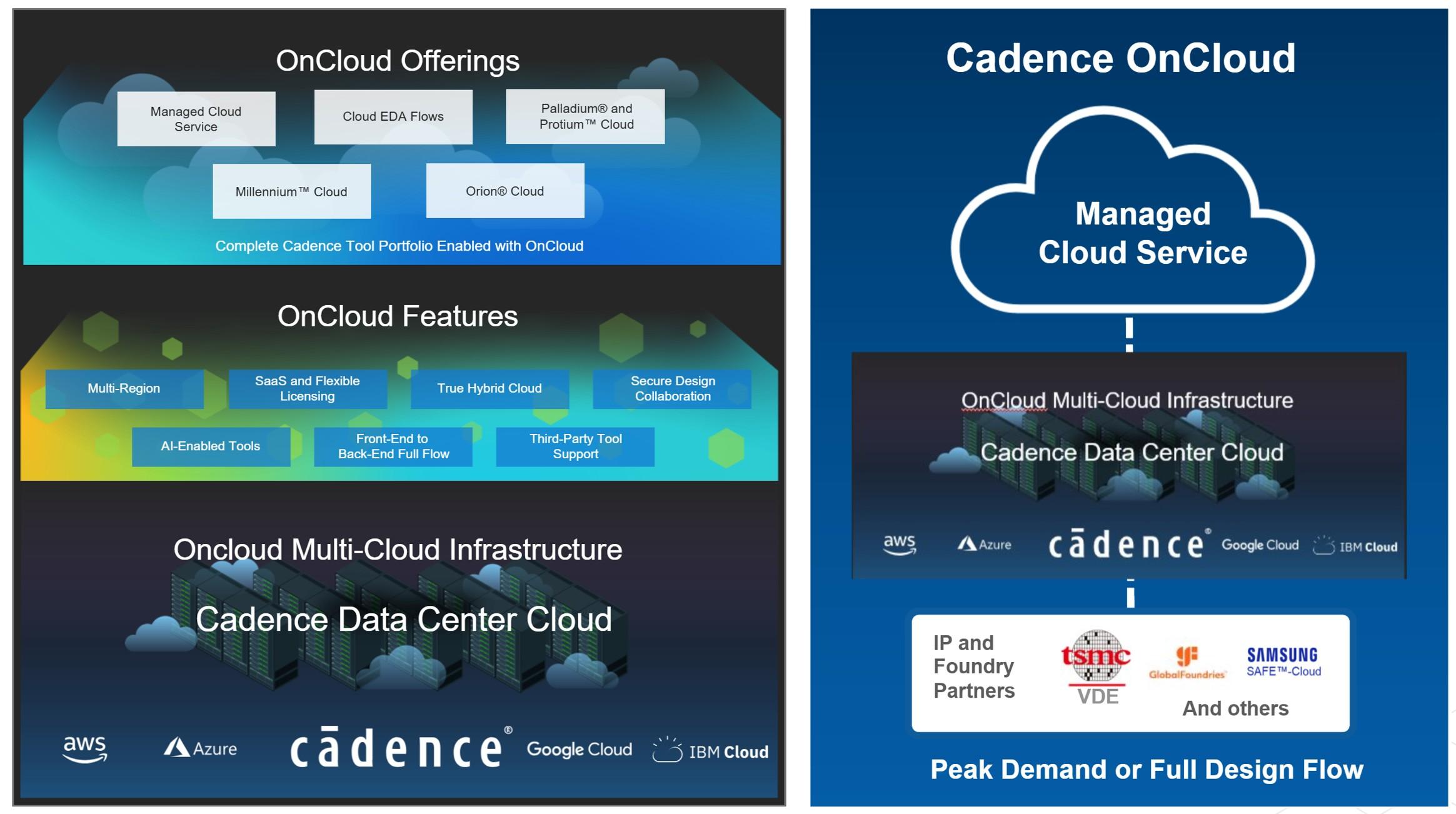
Task: Click Front-End to Back-End Full Flow box
Action: (x=393, y=446)
